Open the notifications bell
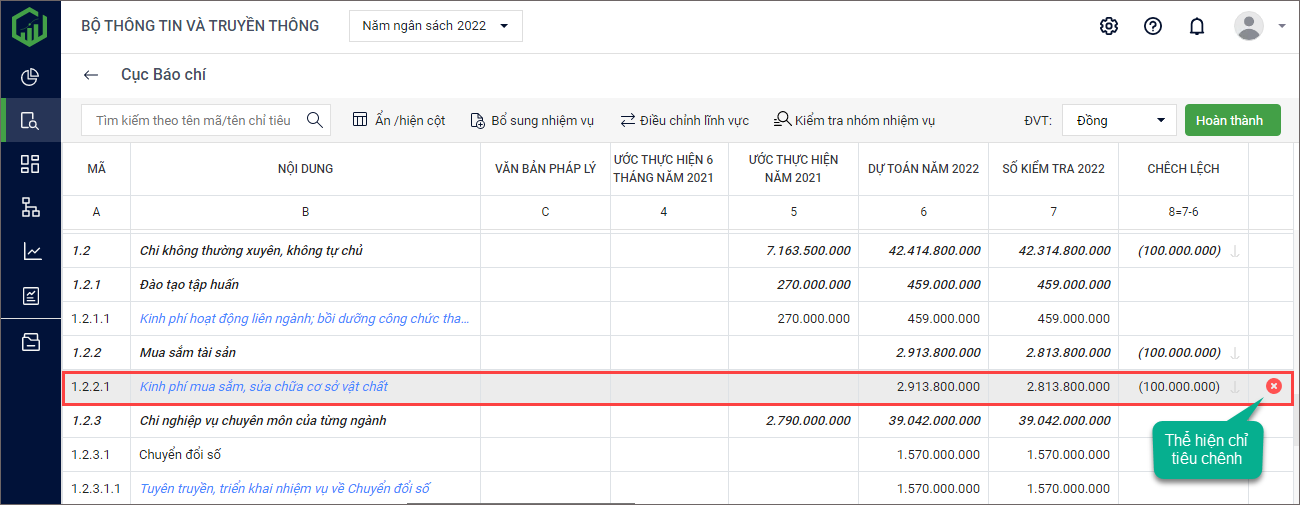The height and width of the screenshot is (505, 1300). click(1196, 26)
